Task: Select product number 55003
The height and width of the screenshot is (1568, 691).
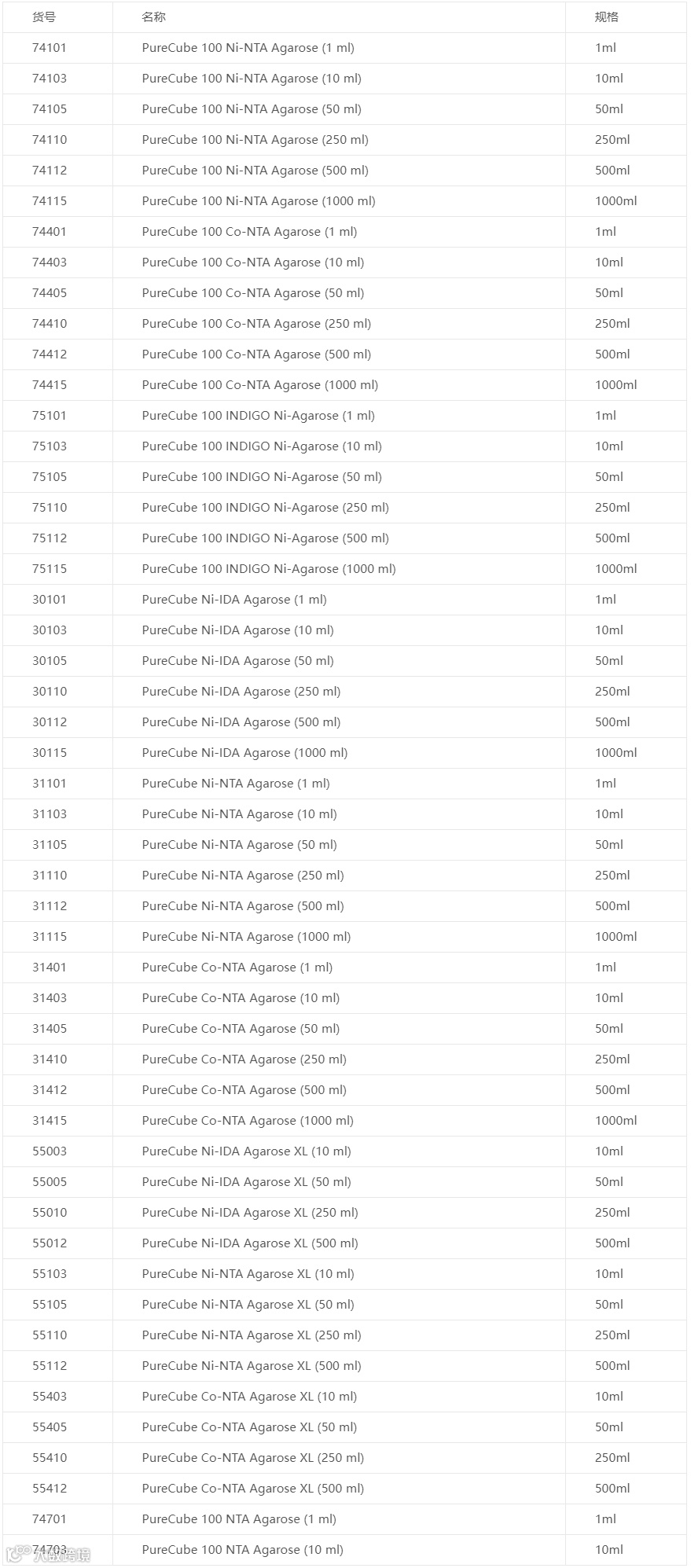Action: 50,1151
